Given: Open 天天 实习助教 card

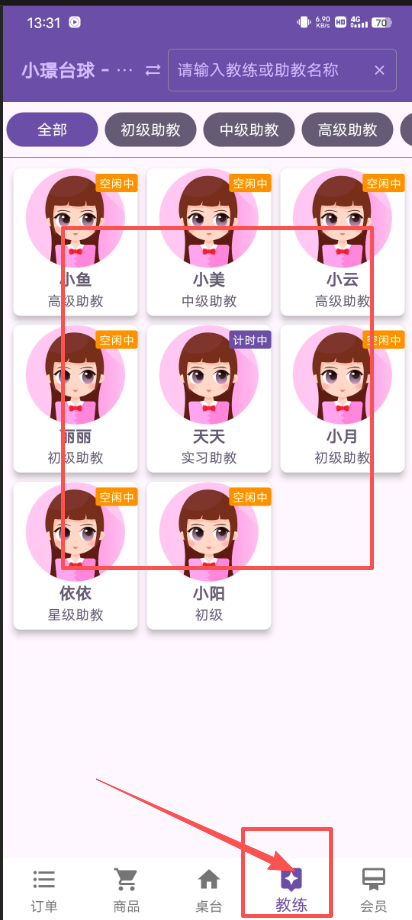Looking at the screenshot, I should click(209, 399).
